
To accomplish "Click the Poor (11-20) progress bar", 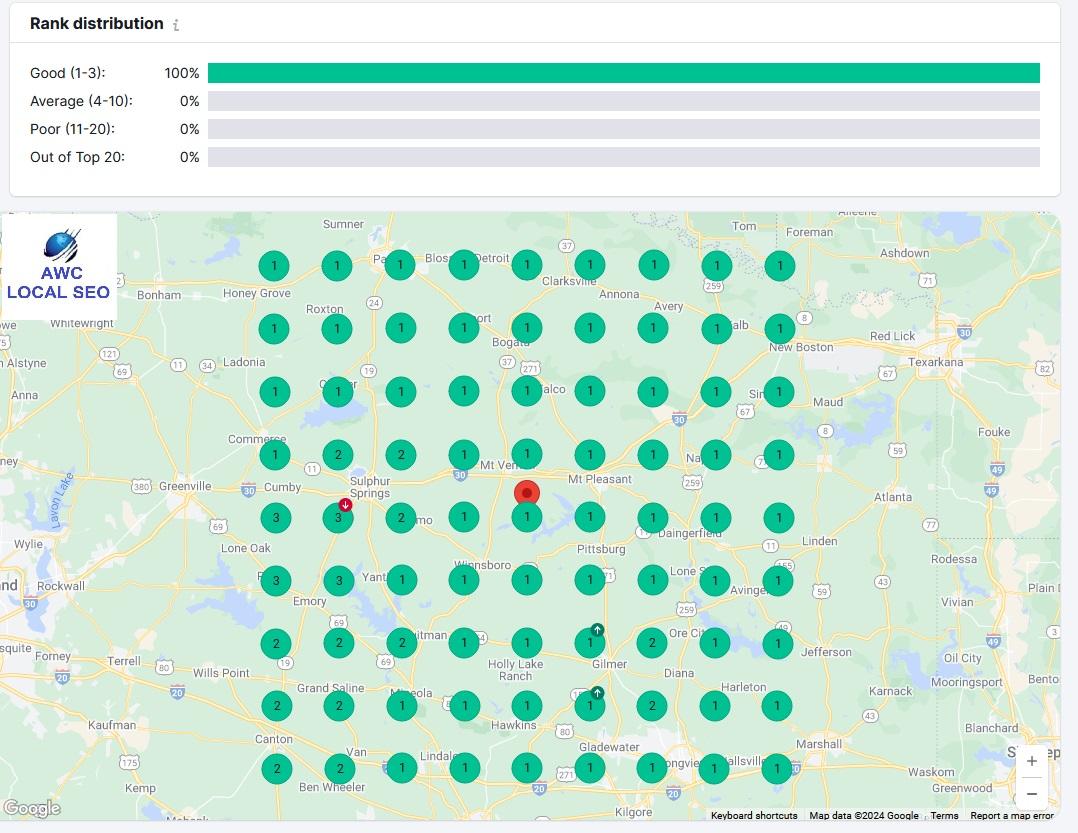I will tap(624, 129).
